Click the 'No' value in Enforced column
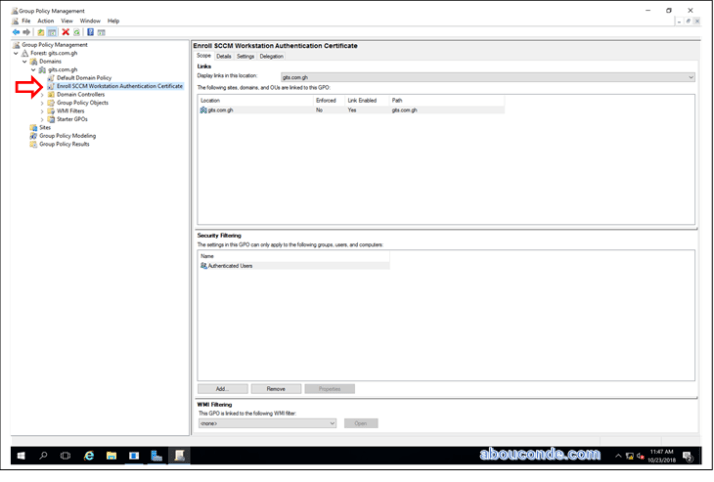 (319, 110)
